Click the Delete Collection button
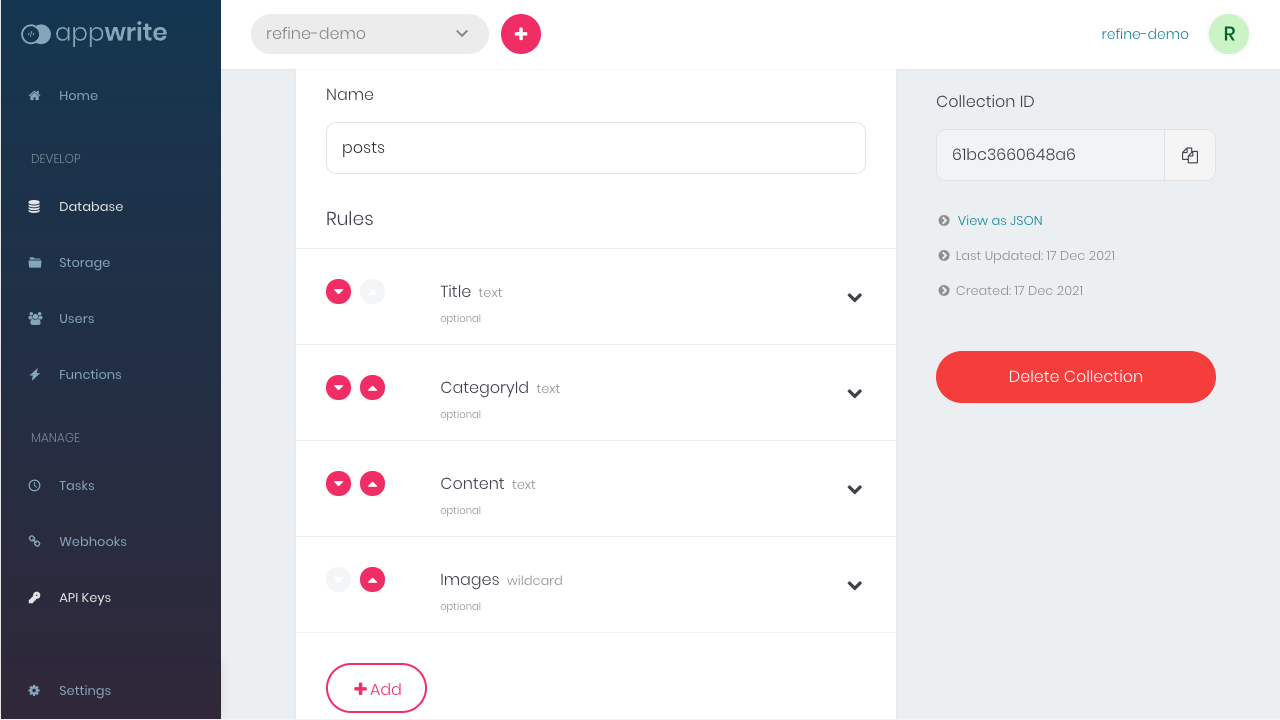The width and height of the screenshot is (1280, 720). (x=1075, y=377)
